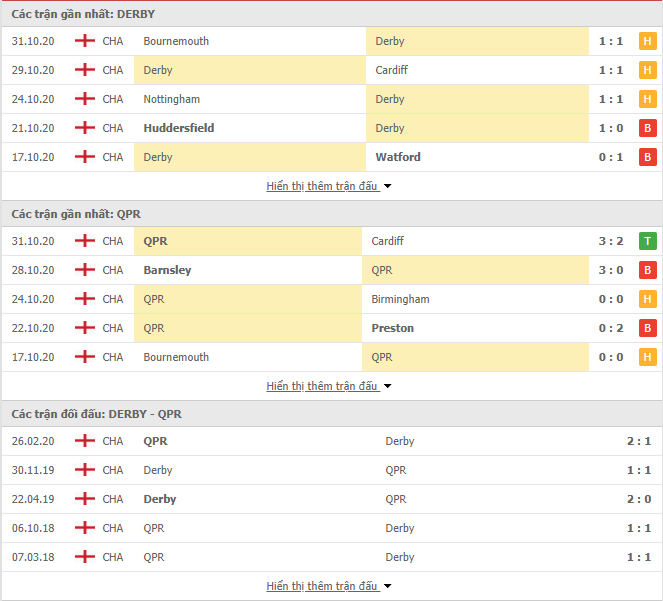
Task: Select Watford team name in 17.10.20 match
Action: pos(398,157)
